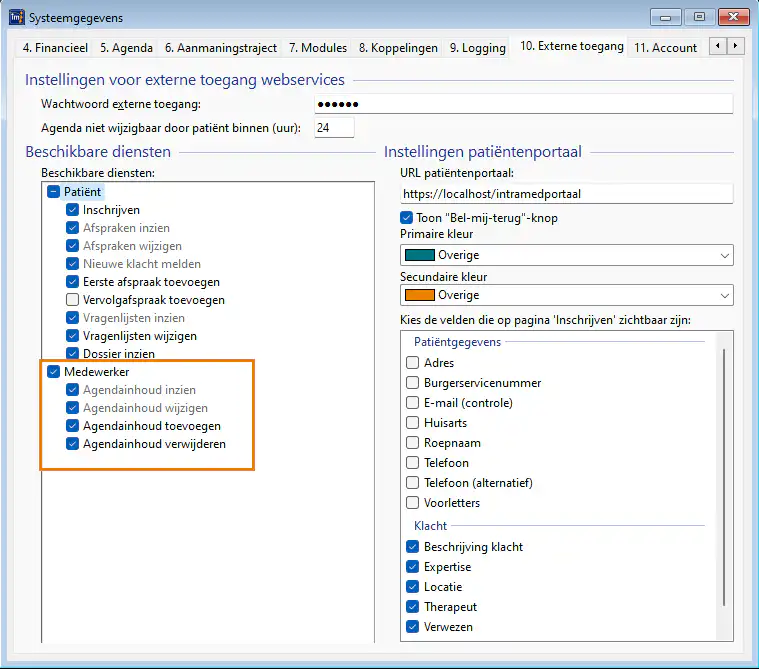Click the teal primary color swatch
This screenshot has height=669, width=759.
[420, 255]
